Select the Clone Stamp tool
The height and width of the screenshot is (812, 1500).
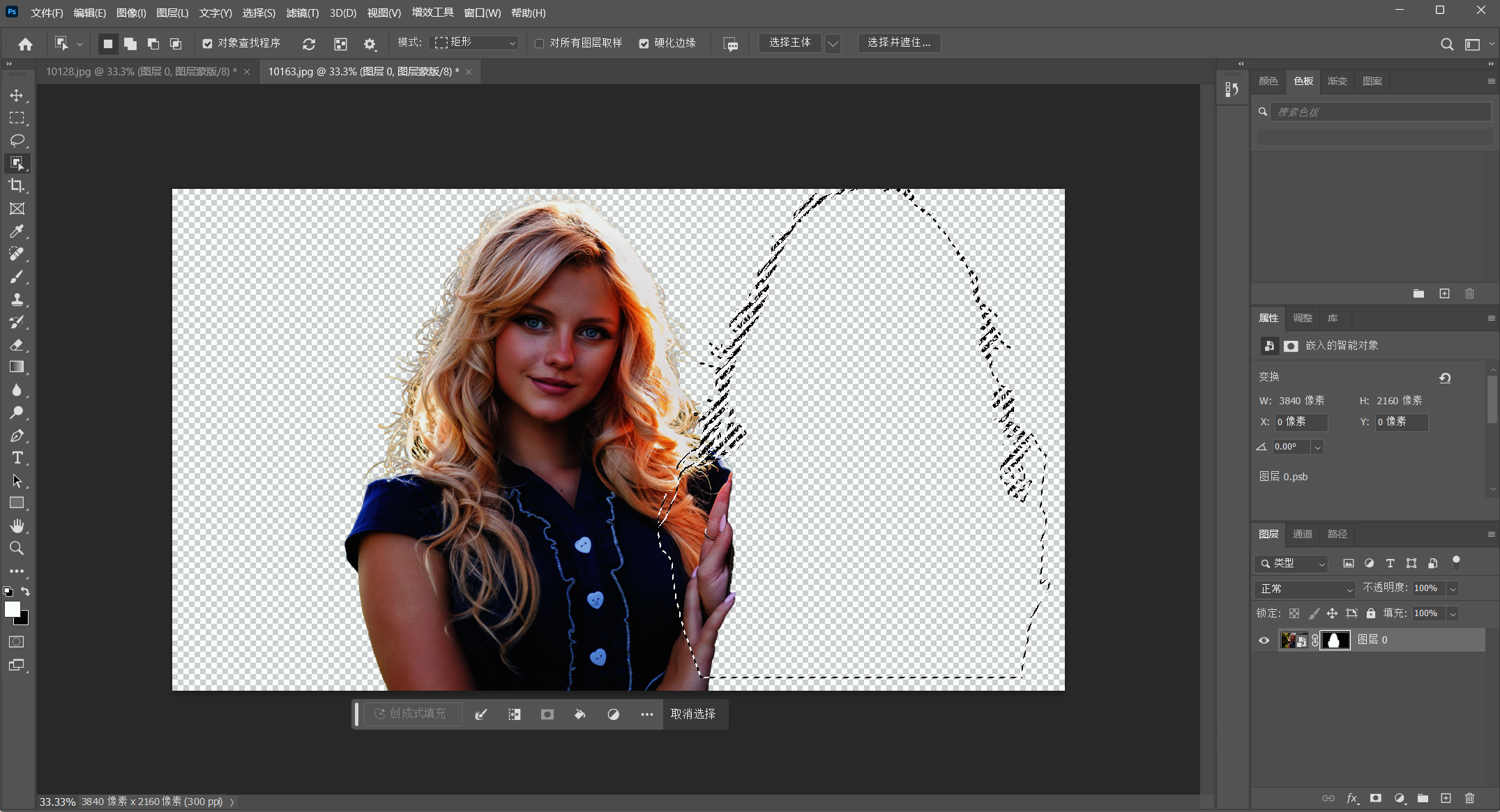(x=17, y=300)
